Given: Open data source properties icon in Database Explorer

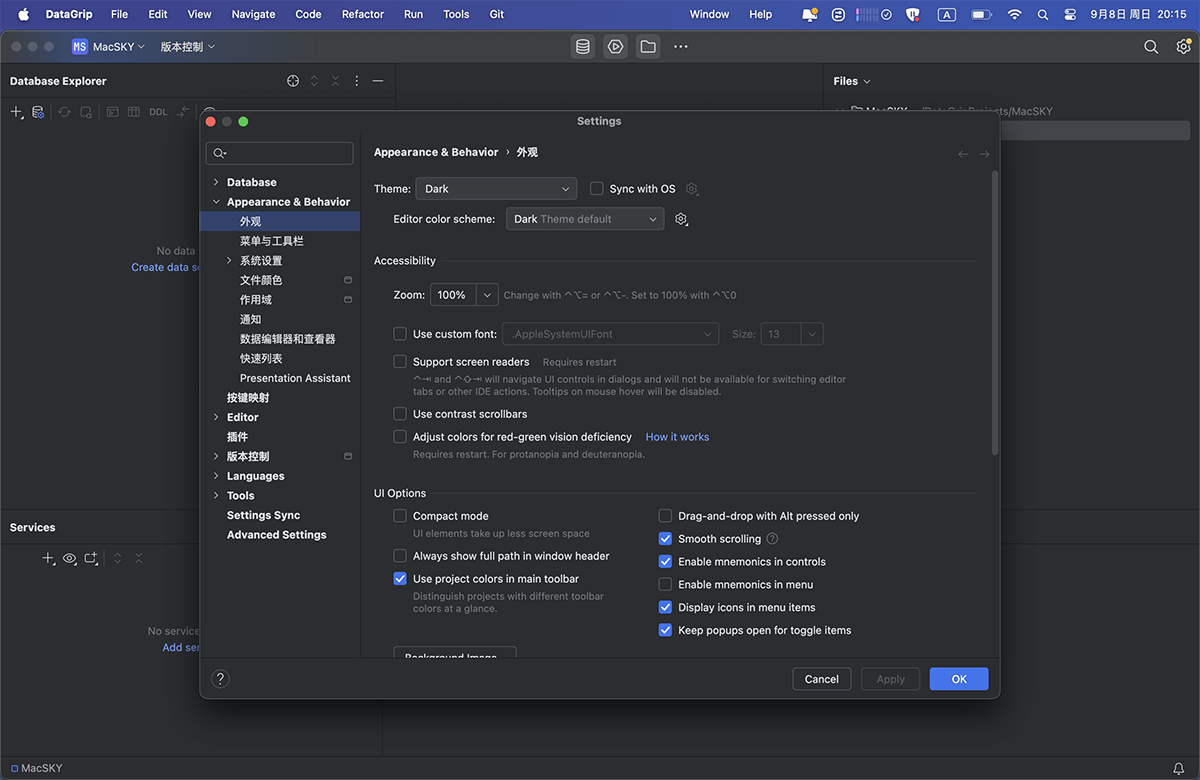Looking at the screenshot, I should pyautogui.click(x=38, y=112).
